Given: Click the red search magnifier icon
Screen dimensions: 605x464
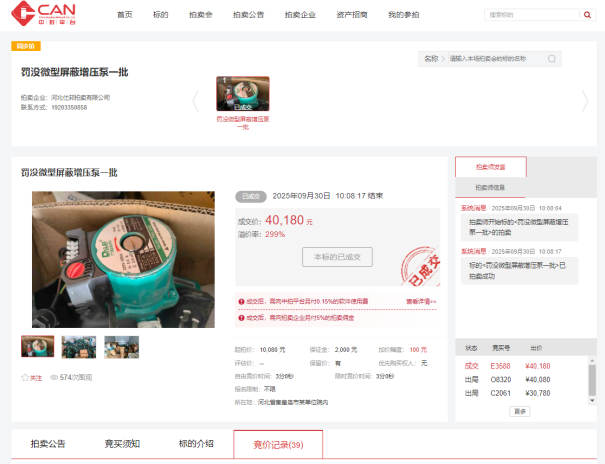Looking at the screenshot, I should coord(587,15).
